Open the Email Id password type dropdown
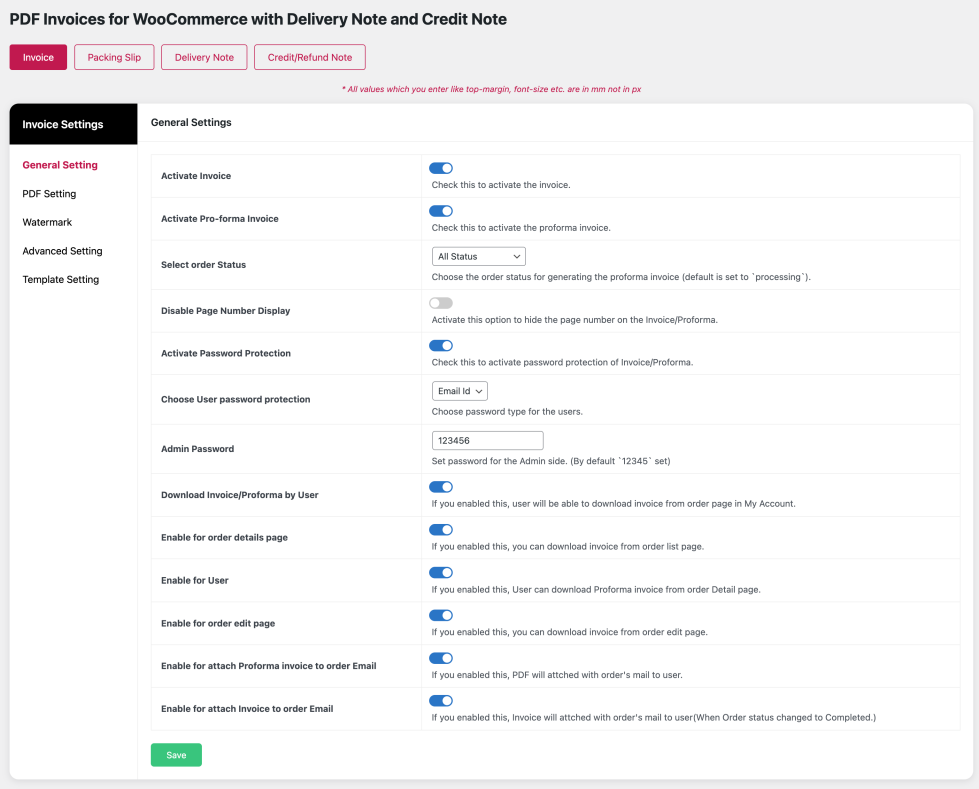 (460, 391)
